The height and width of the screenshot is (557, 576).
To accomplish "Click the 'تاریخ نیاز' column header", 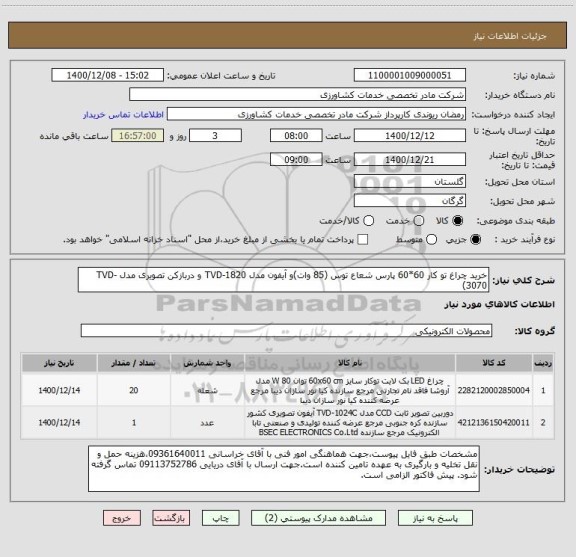I will (59, 363).
